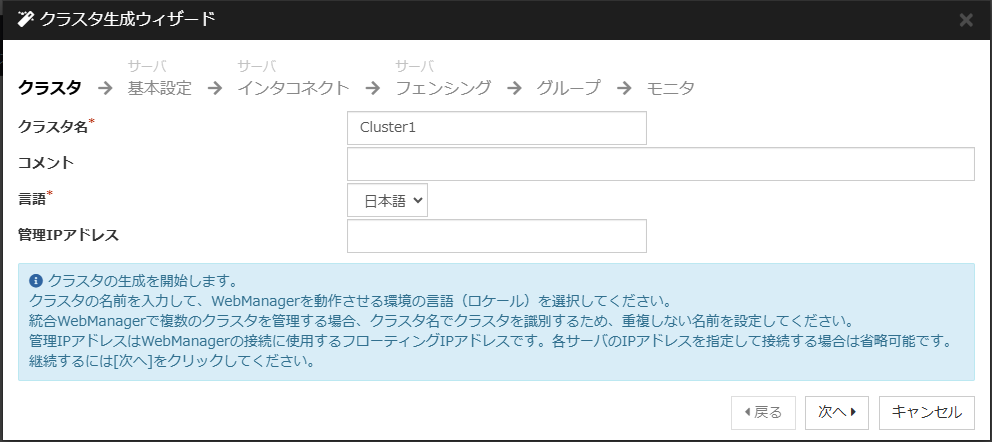Click the arrow icon after フェンシング step
The width and height of the screenshot is (992, 442).
click(514, 88)
